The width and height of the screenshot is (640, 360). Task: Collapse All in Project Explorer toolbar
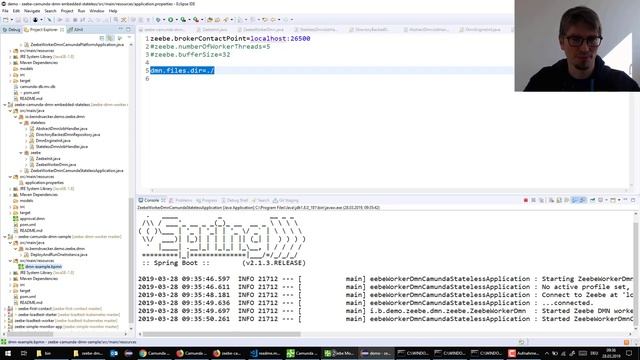102,38
